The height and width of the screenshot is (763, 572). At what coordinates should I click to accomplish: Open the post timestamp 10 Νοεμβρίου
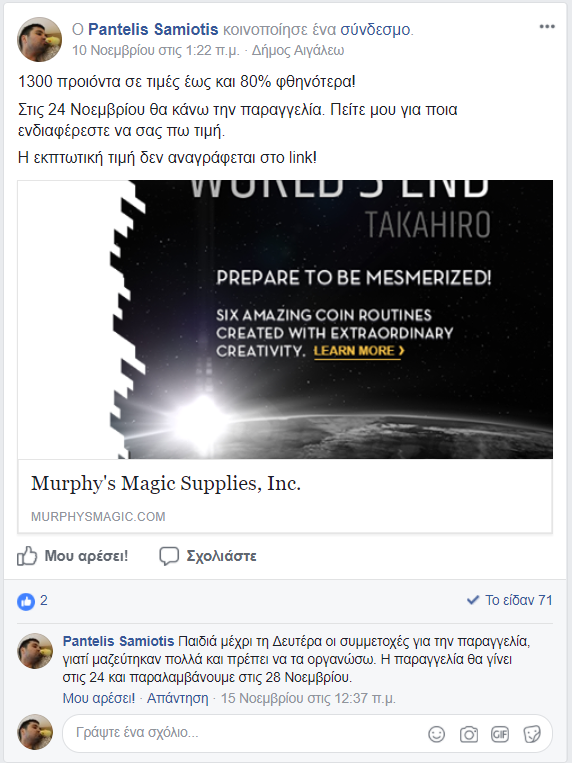156,50
